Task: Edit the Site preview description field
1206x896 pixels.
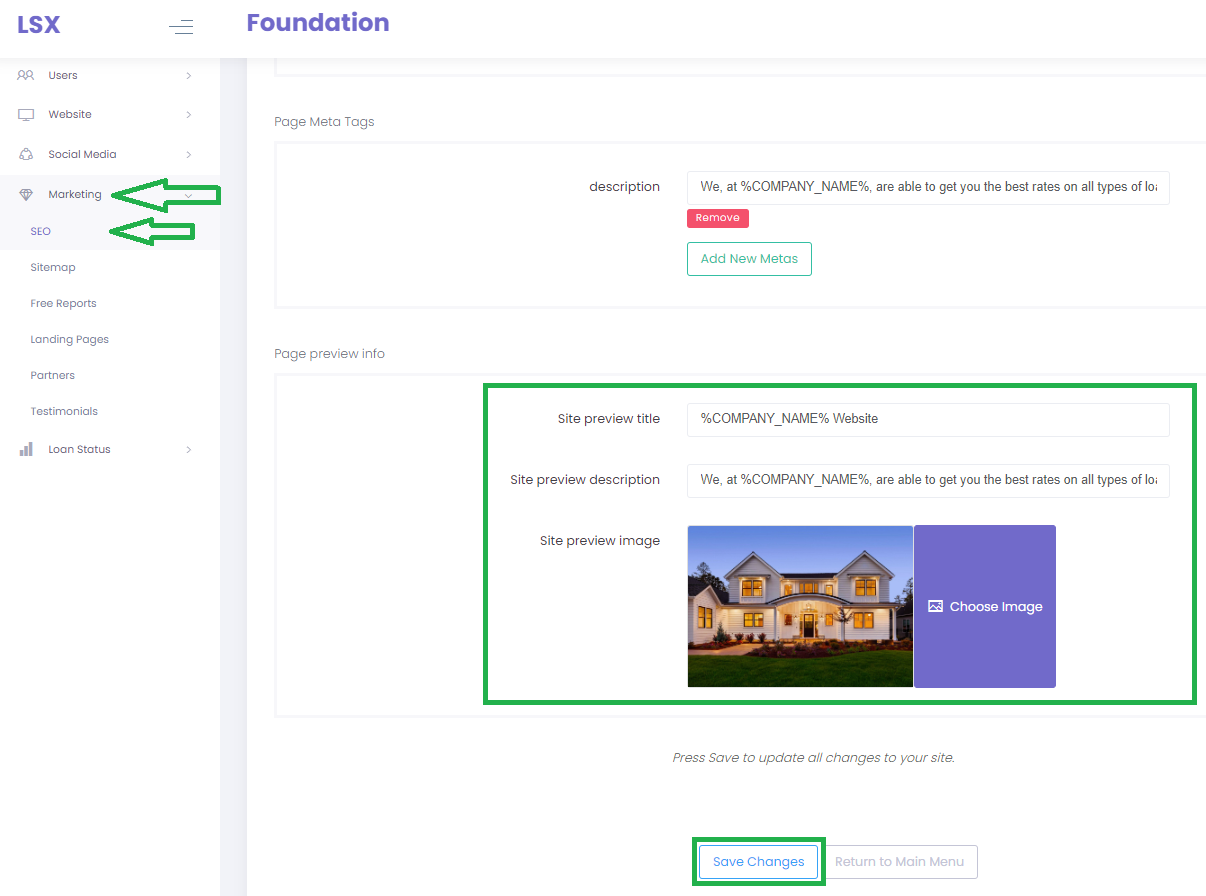Action: pyautogui.click(x=928, y=480)
